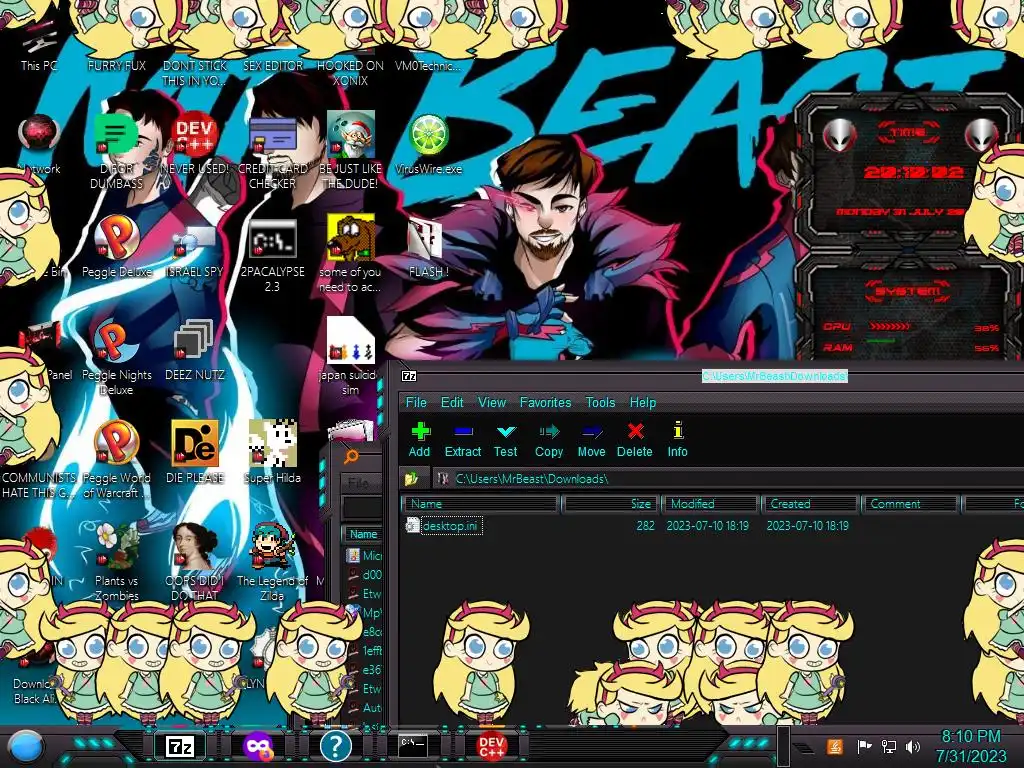Image resolution: width=1024 pixels, height=768 pixels.
Task: Open the Tools menu in 7-Zip
Action: point(600,402)
